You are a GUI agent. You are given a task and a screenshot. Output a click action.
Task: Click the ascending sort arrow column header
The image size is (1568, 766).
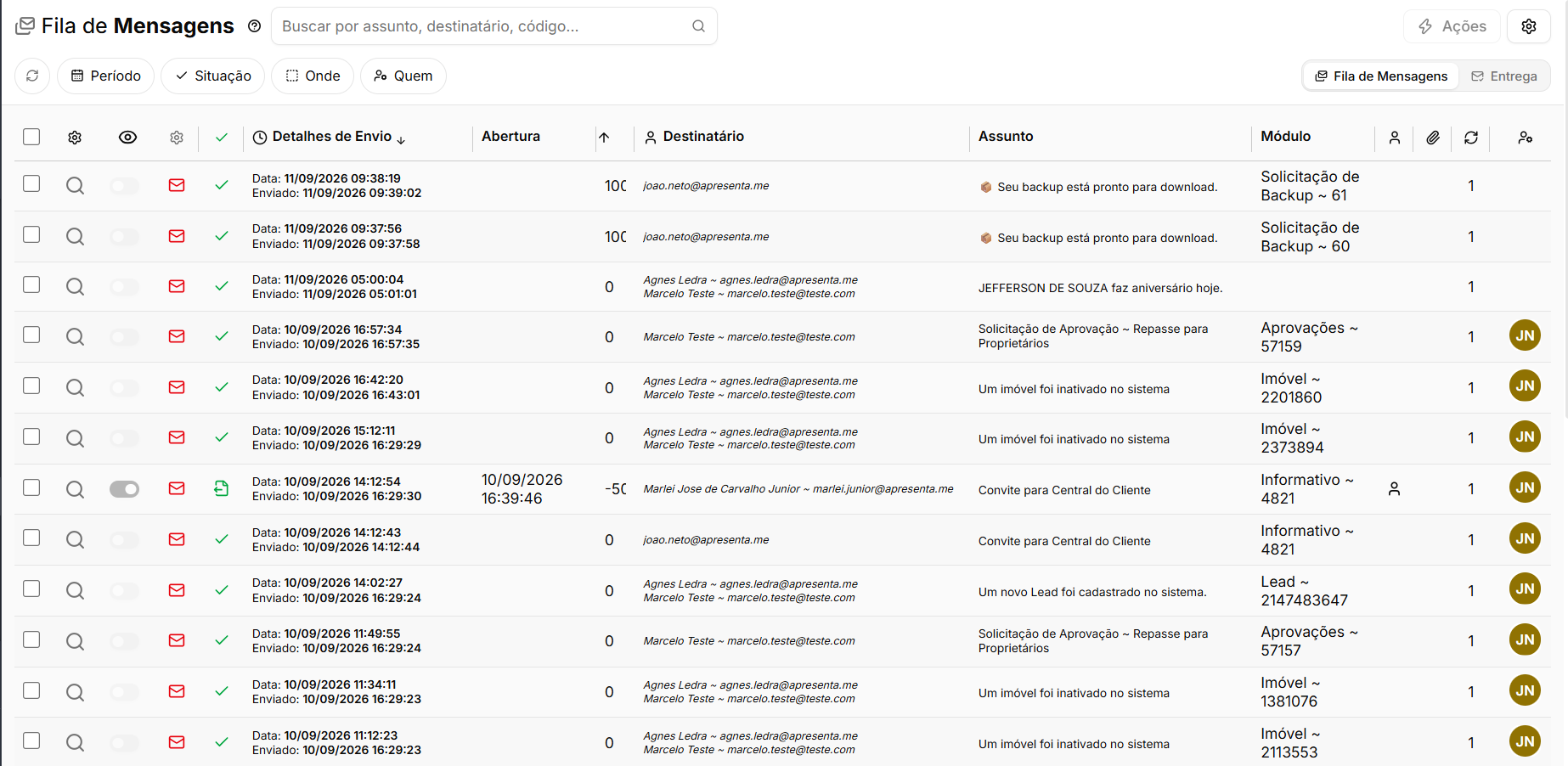pos(604,138)
